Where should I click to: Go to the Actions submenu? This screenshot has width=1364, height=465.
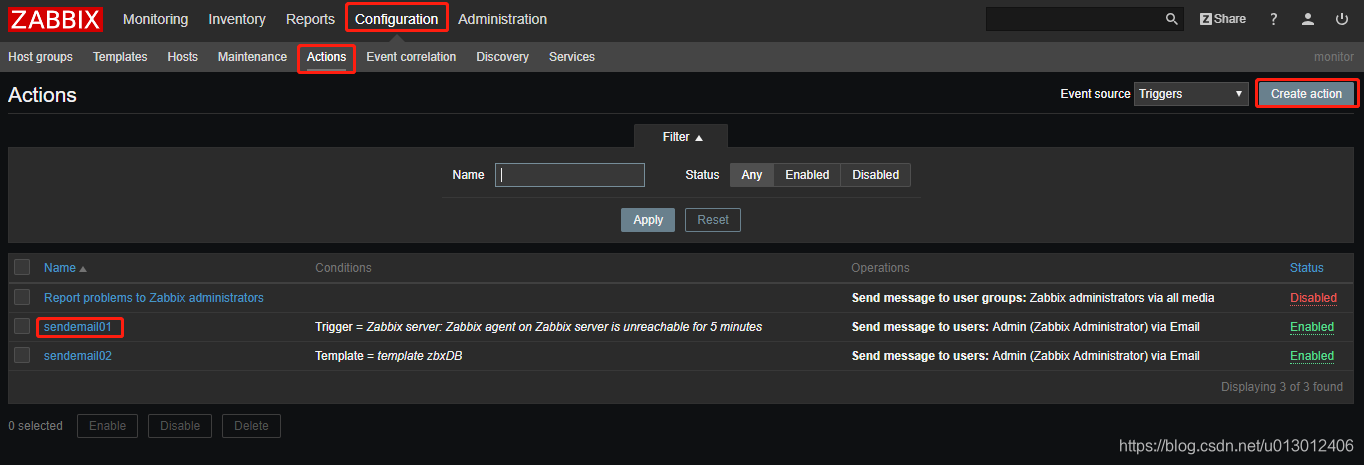point(326,57)
